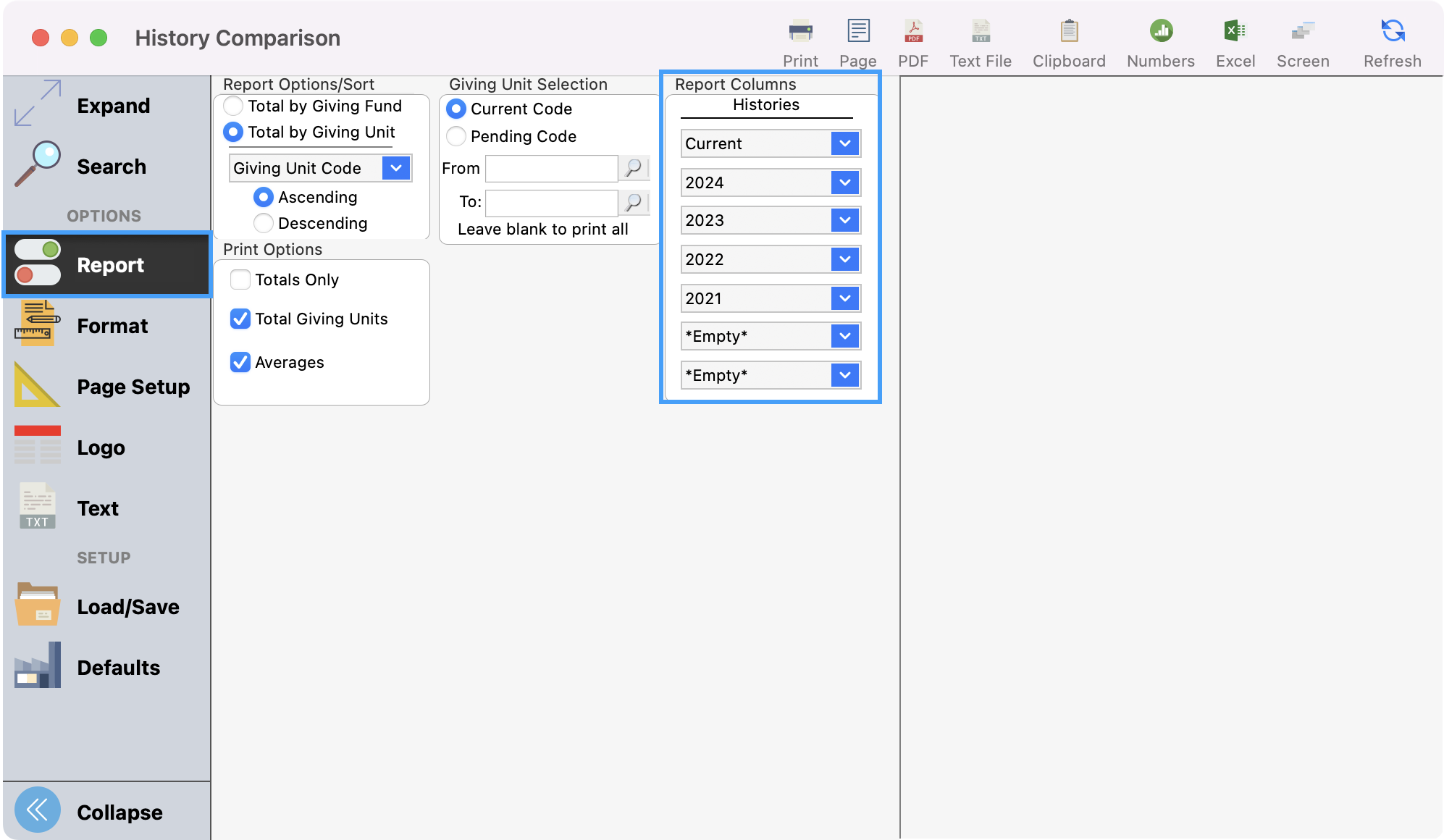Open the Giving Unit Code dropdown
The image size is (1444, 840).
[x=395, y=167]
